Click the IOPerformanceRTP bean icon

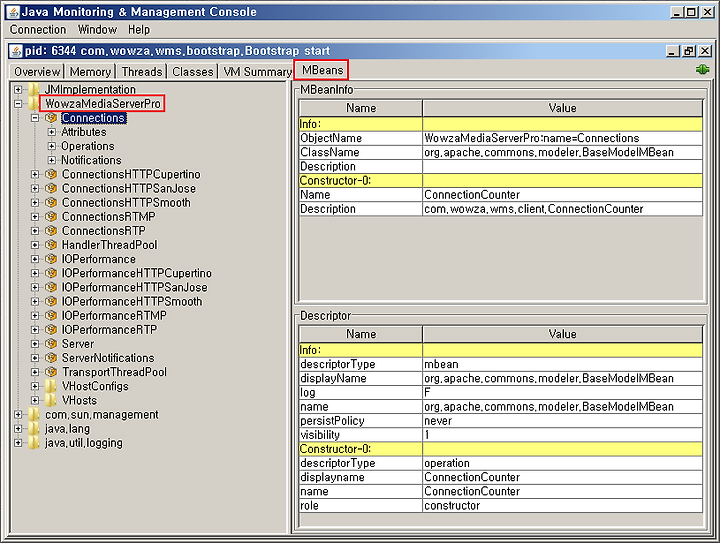point(51,330)
